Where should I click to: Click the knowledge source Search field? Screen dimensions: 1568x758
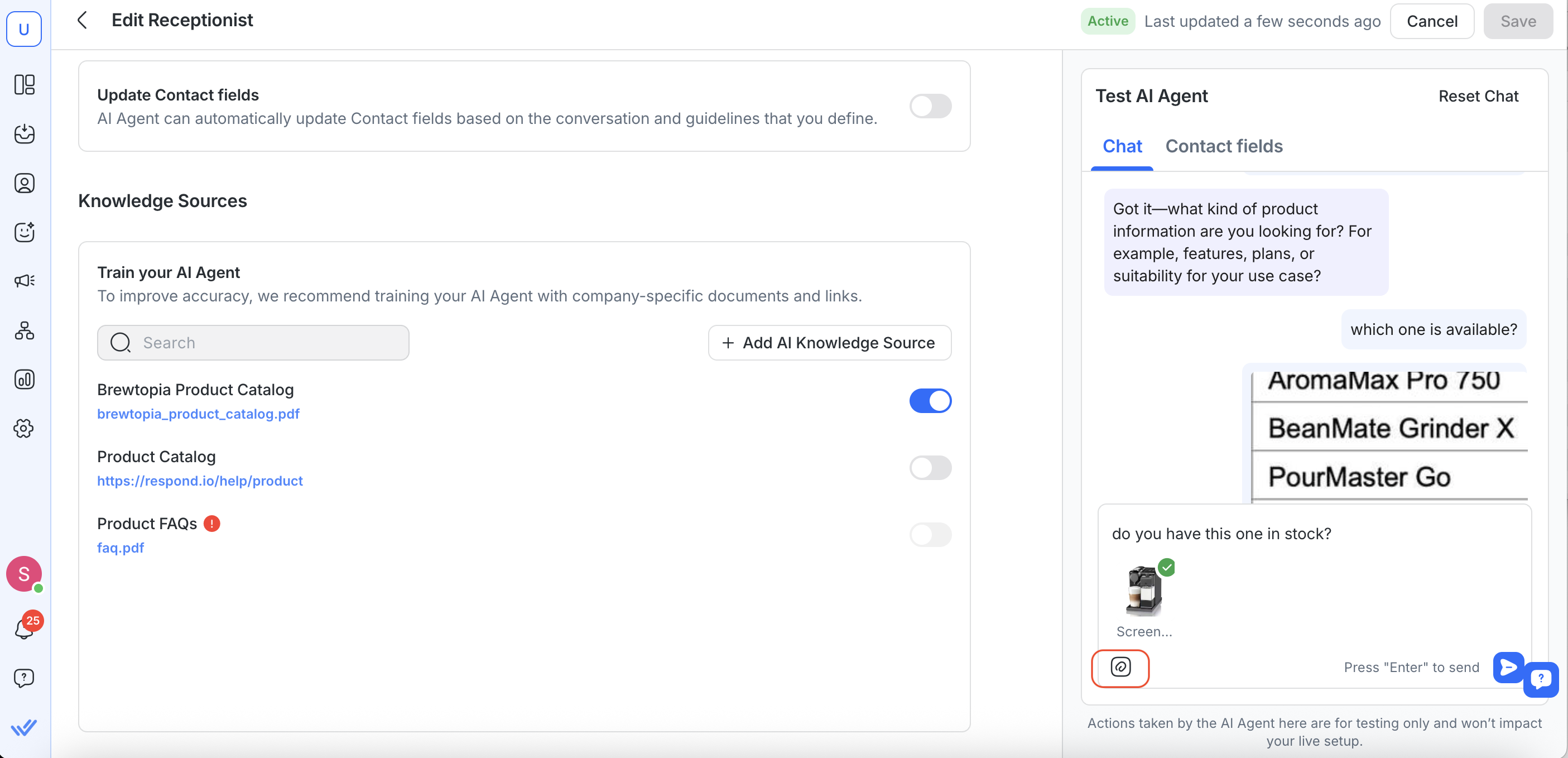point(253,343)
